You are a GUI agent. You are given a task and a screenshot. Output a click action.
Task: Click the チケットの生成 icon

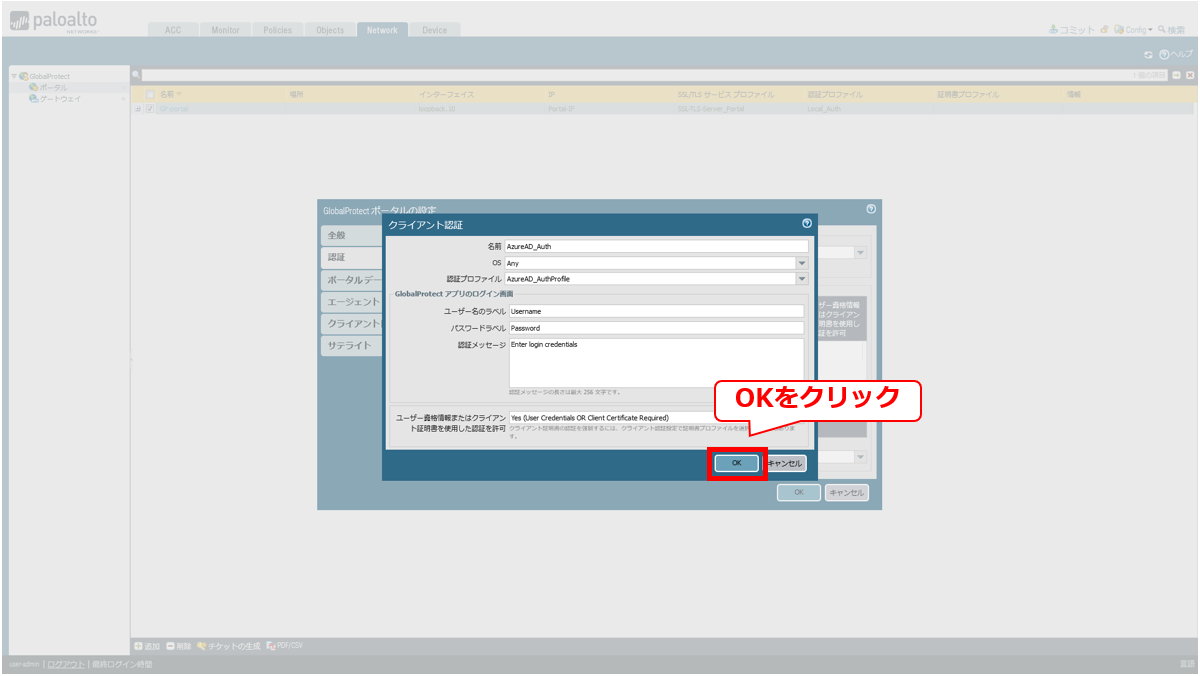pos(203,646)
